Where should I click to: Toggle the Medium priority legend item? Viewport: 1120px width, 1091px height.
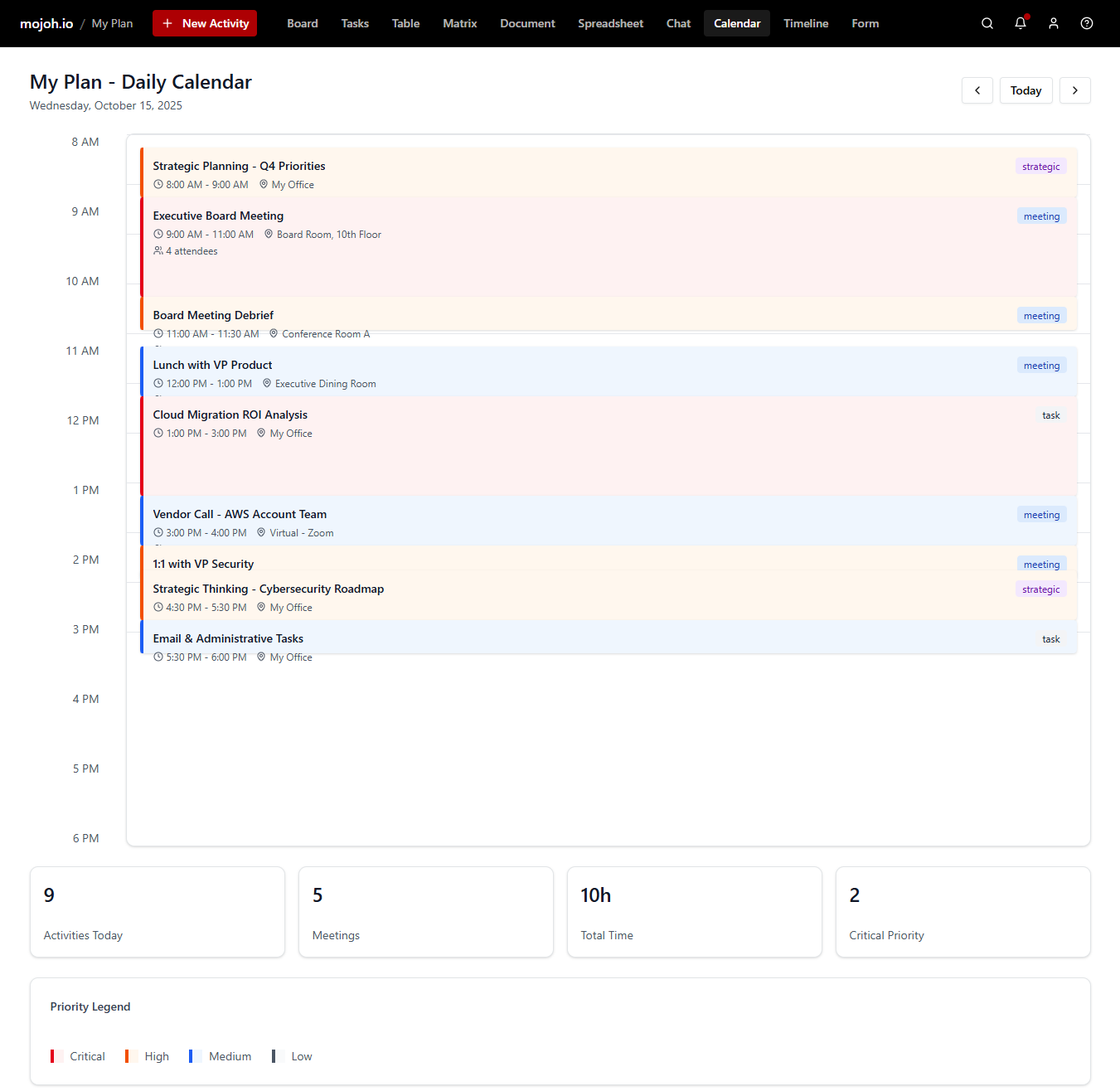coord(220,1055)
